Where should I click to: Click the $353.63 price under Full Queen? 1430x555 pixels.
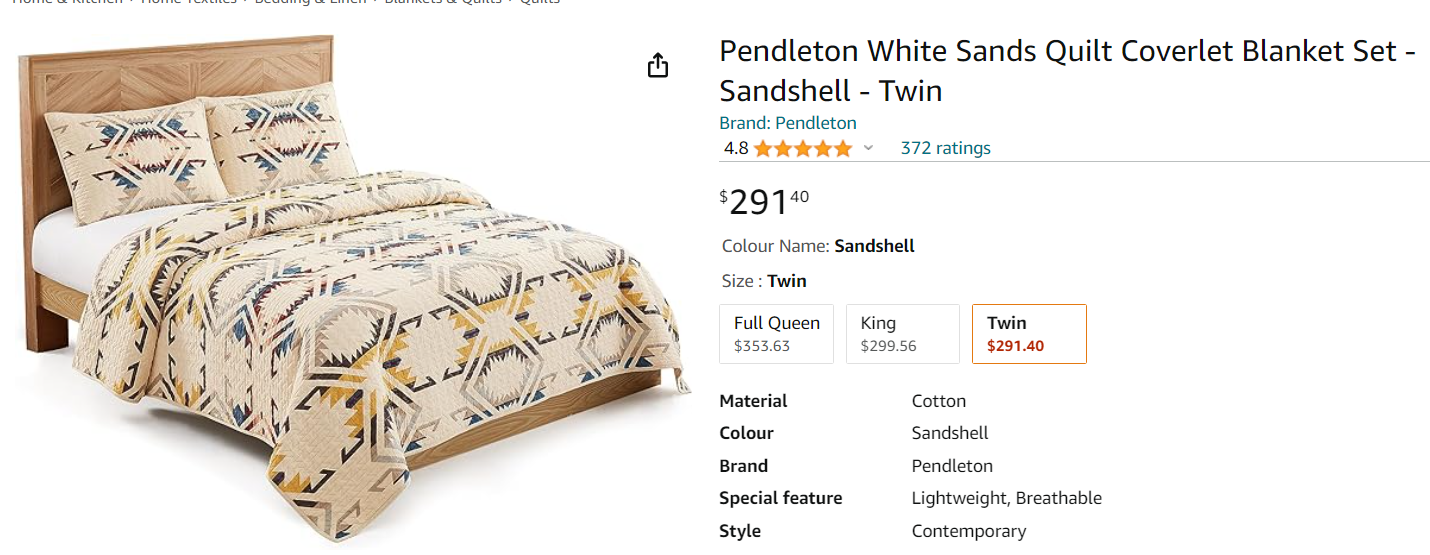tap(761, 347)
